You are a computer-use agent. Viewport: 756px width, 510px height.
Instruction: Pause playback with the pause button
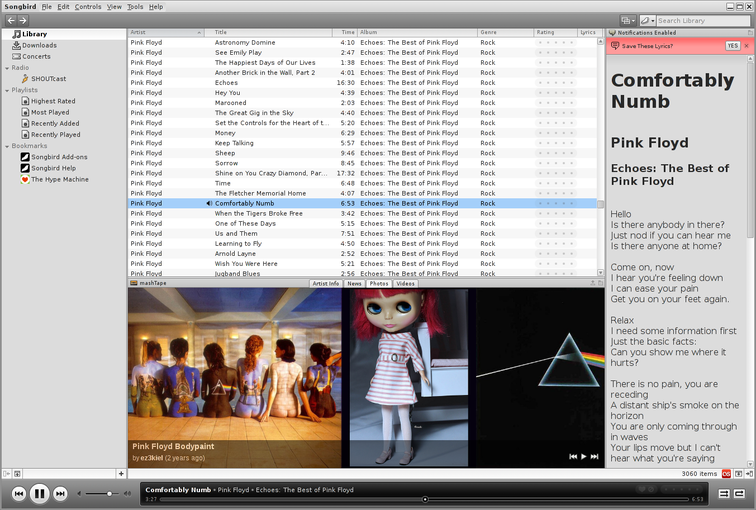click(x=39, y=493)
